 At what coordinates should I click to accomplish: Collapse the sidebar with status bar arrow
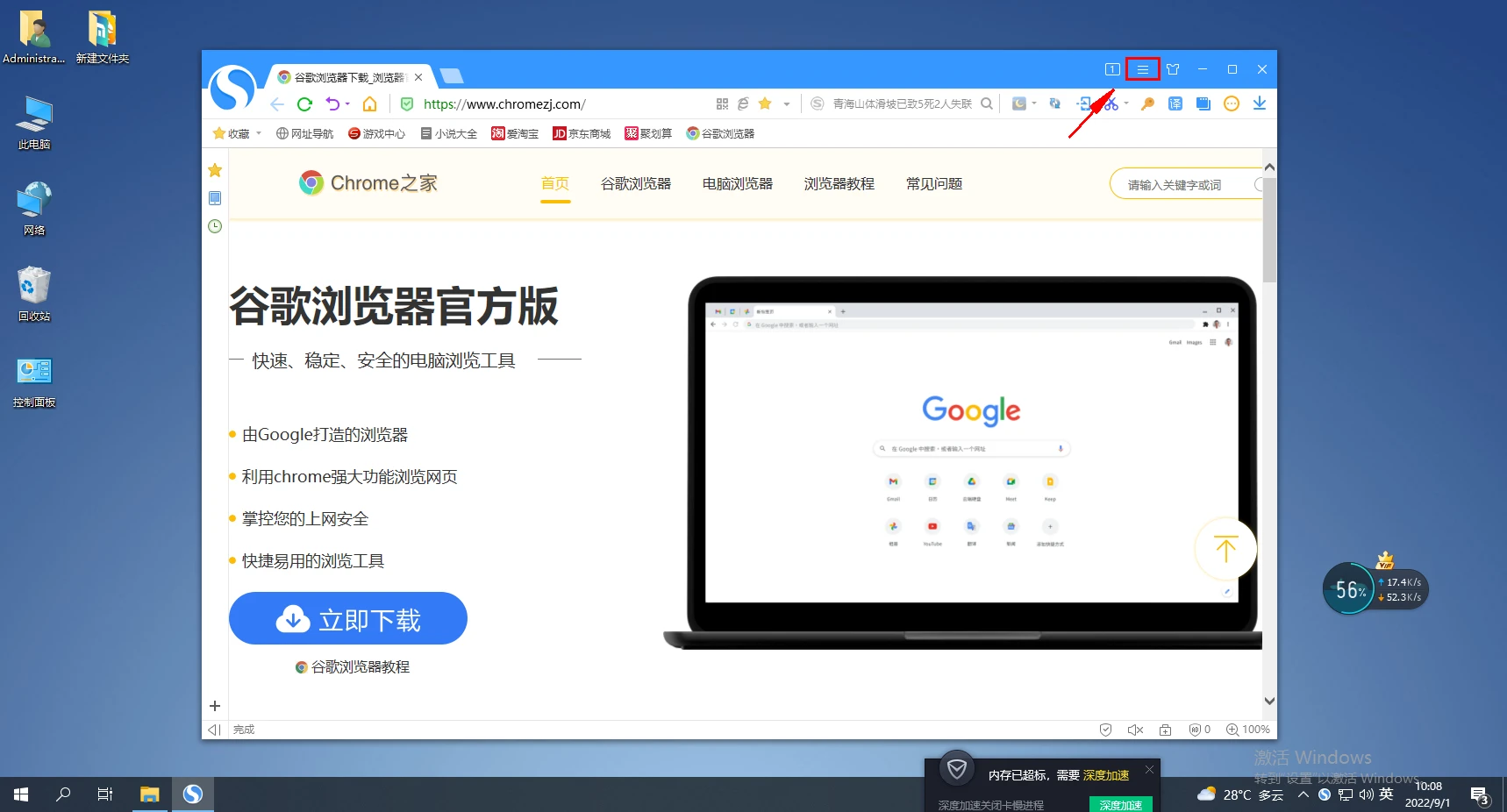pos(214,730)
